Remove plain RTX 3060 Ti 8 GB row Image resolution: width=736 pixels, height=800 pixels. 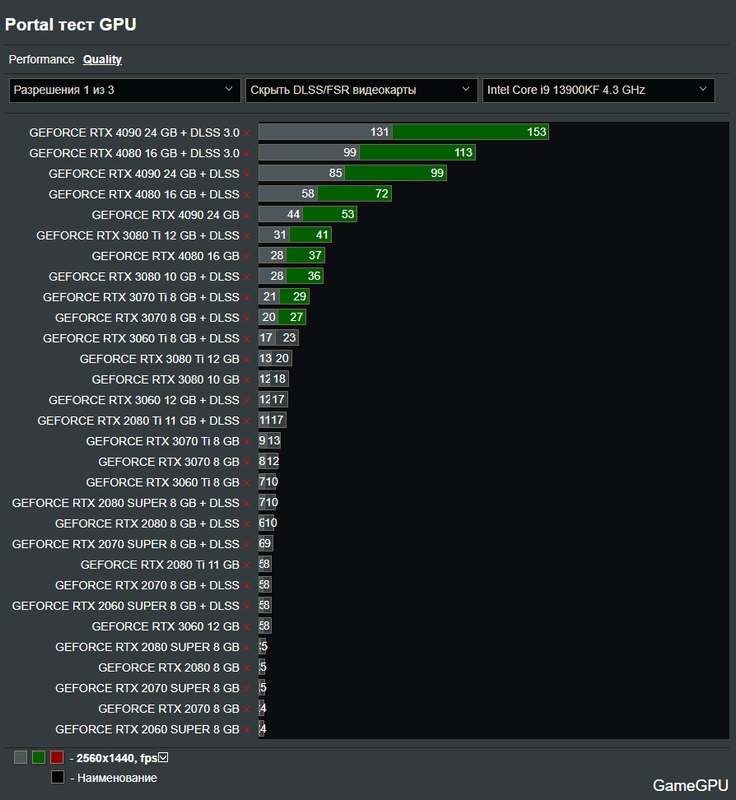click(x=247, y=483)
